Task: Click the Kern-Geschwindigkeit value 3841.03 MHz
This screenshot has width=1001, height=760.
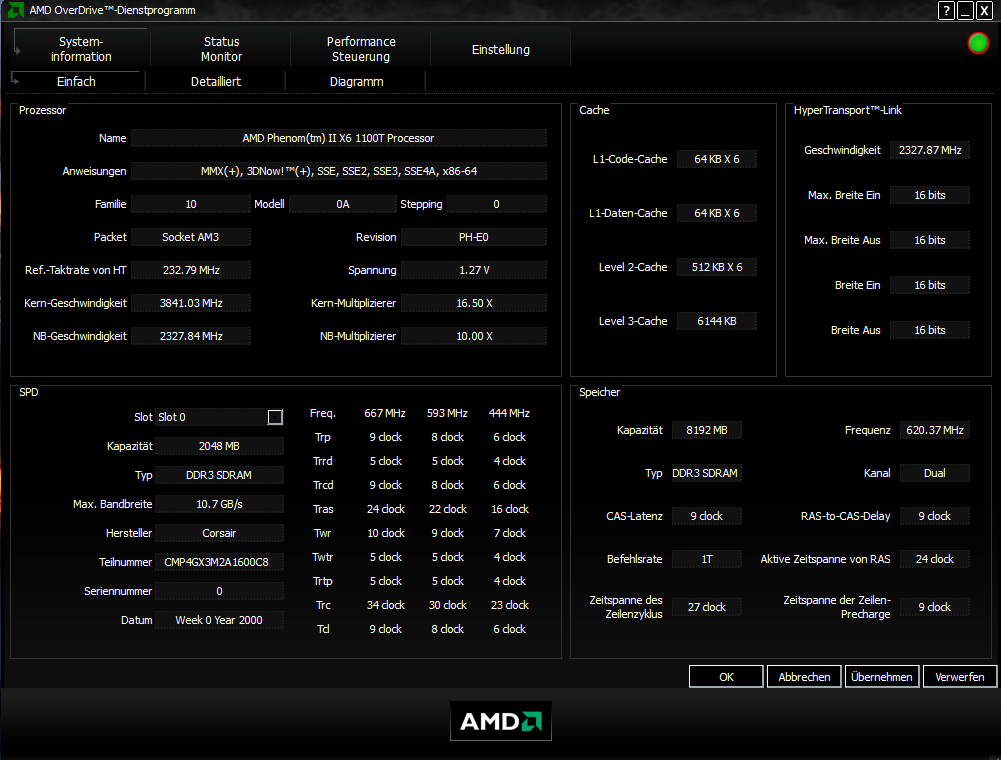Action: [x=191, y=303]
